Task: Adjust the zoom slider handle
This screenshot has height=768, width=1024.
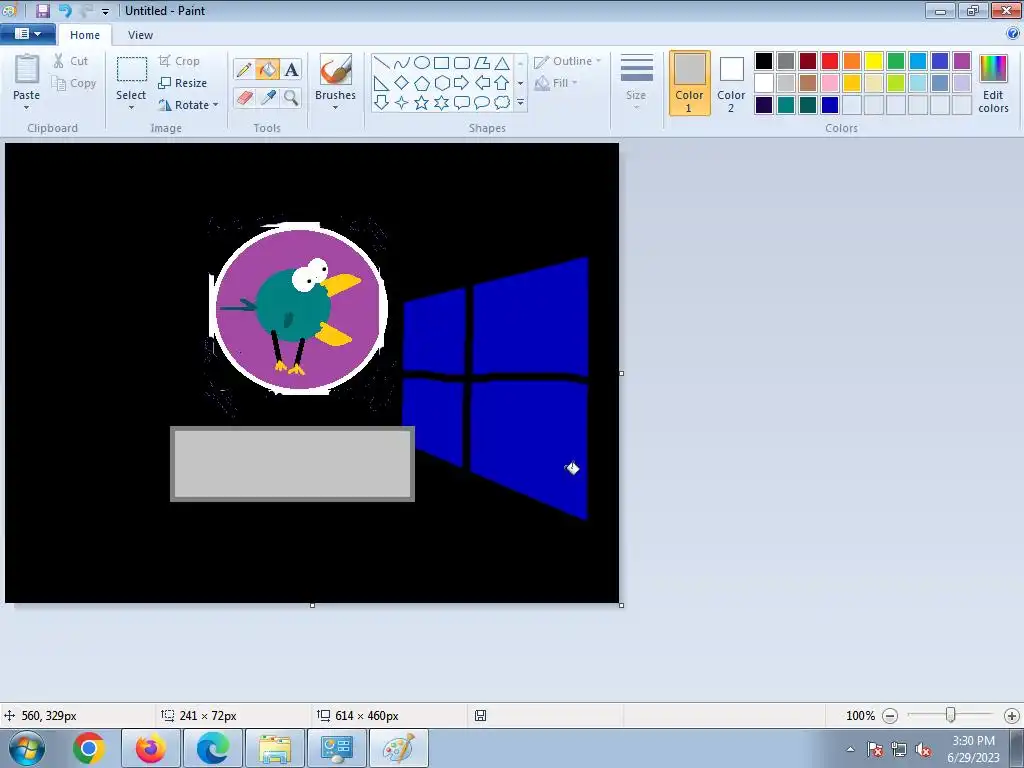Action: coord(951,715)
